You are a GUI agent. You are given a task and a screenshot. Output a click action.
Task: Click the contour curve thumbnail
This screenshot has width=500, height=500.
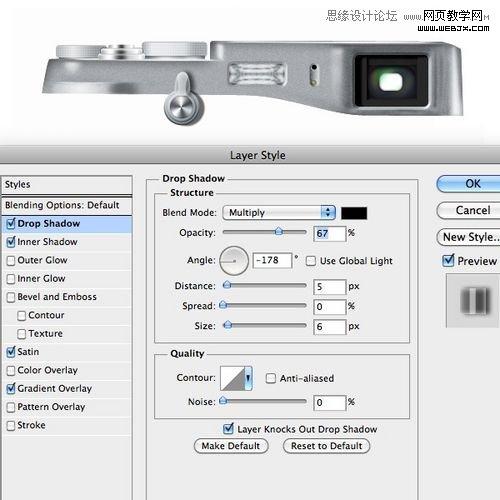233,378
